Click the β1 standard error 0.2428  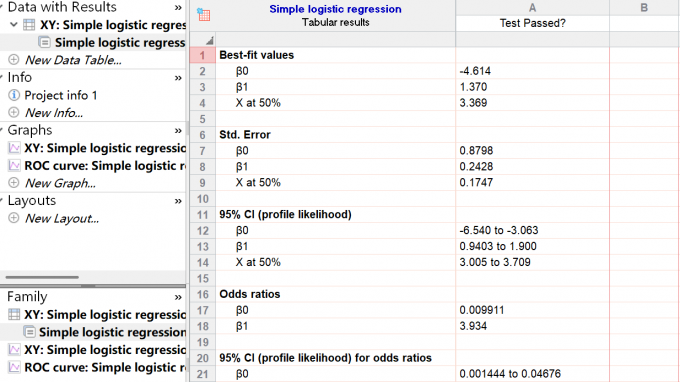tap(476, 167)
